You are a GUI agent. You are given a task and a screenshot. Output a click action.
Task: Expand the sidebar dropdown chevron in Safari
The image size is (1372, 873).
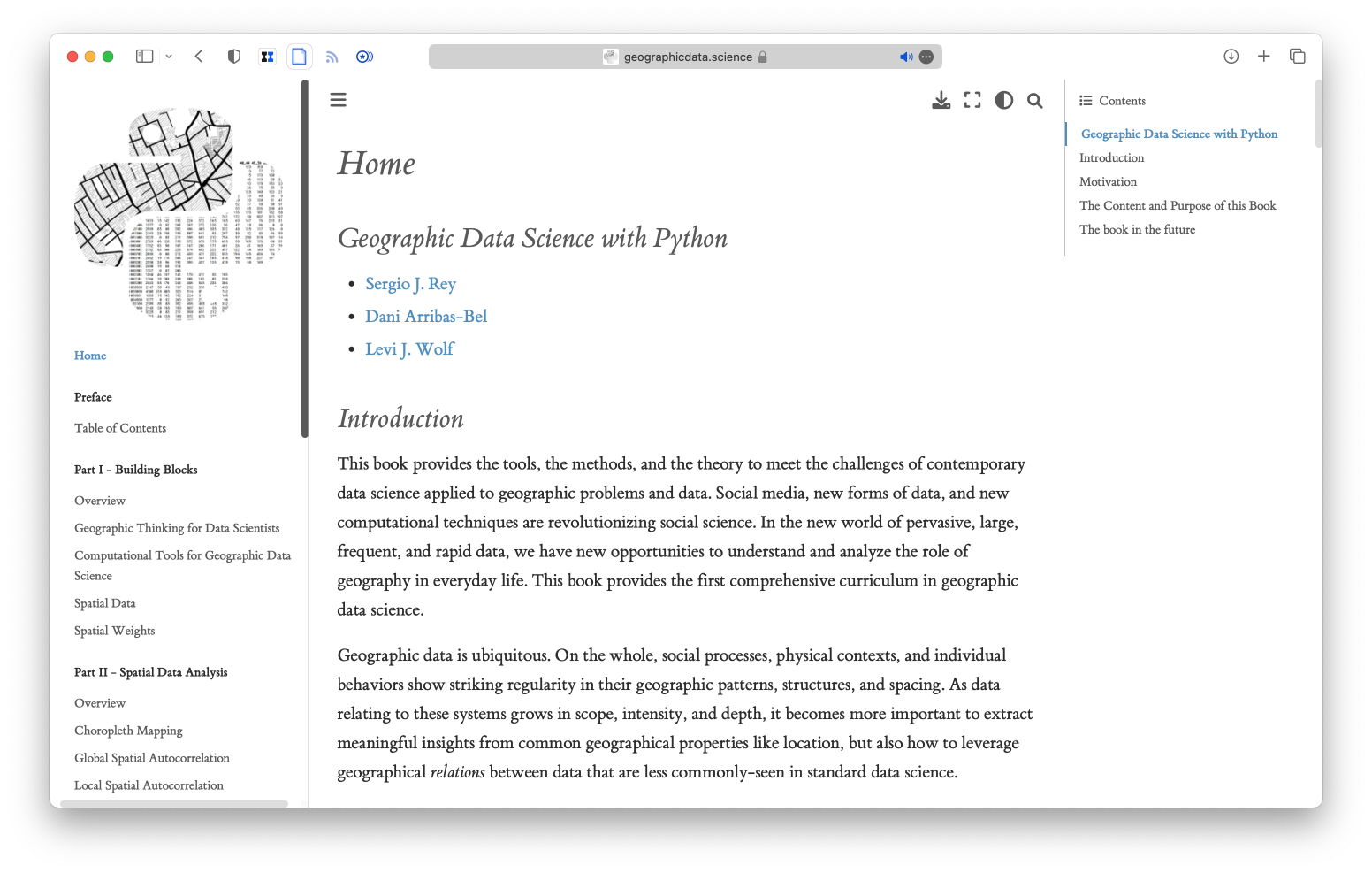tap(169, 57)
